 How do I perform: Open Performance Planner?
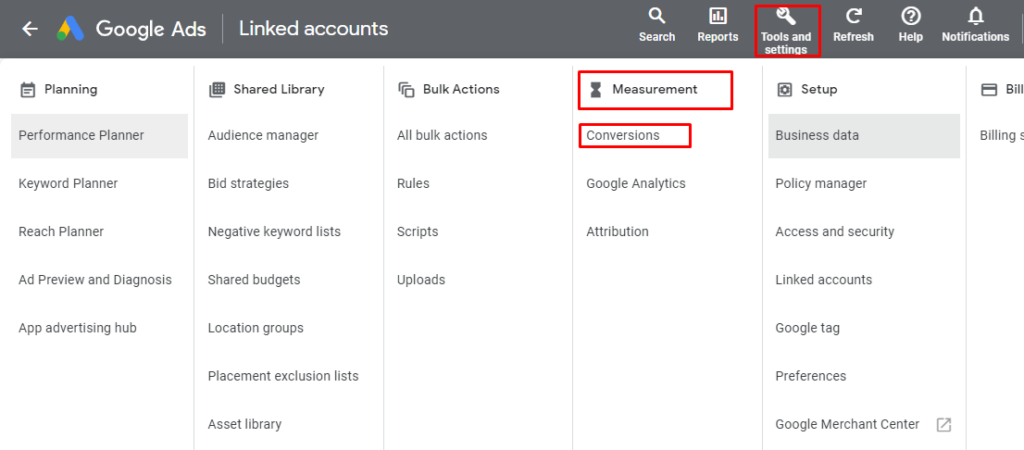coord(99,136)
